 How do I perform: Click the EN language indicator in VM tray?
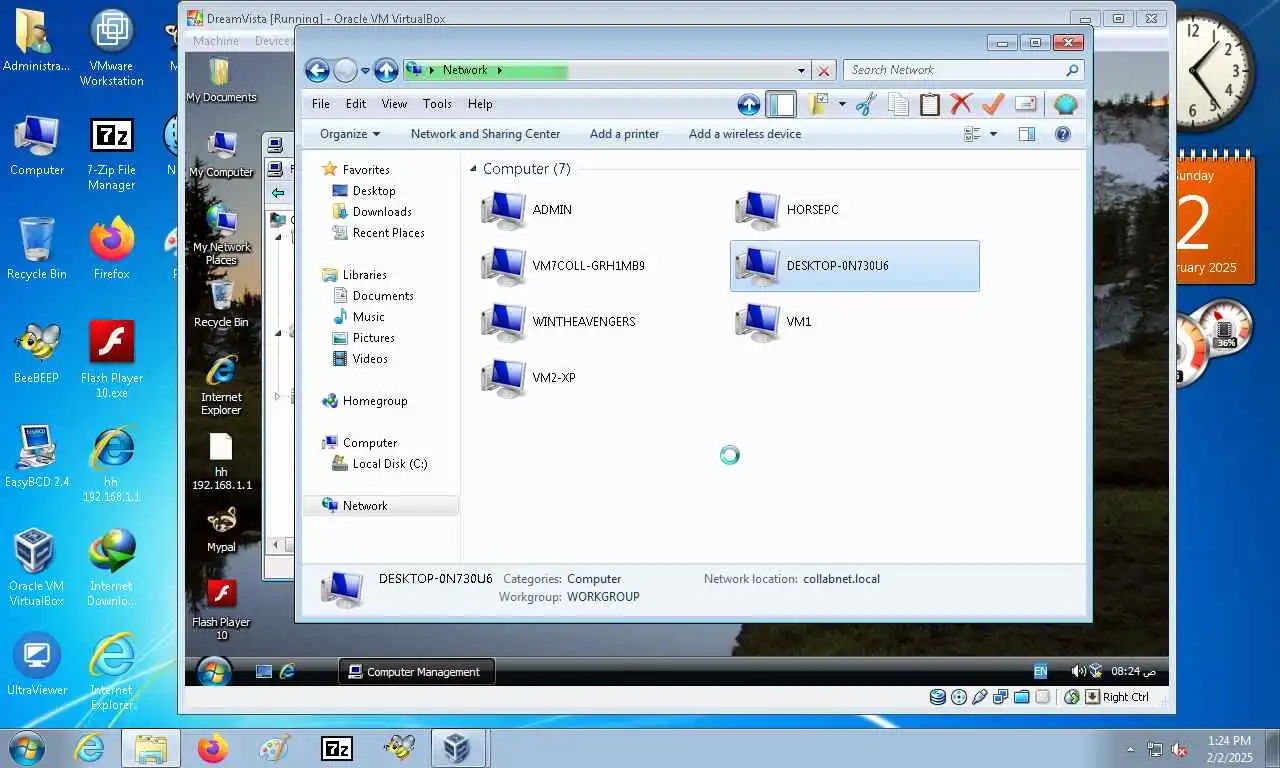coord(1040,671)
